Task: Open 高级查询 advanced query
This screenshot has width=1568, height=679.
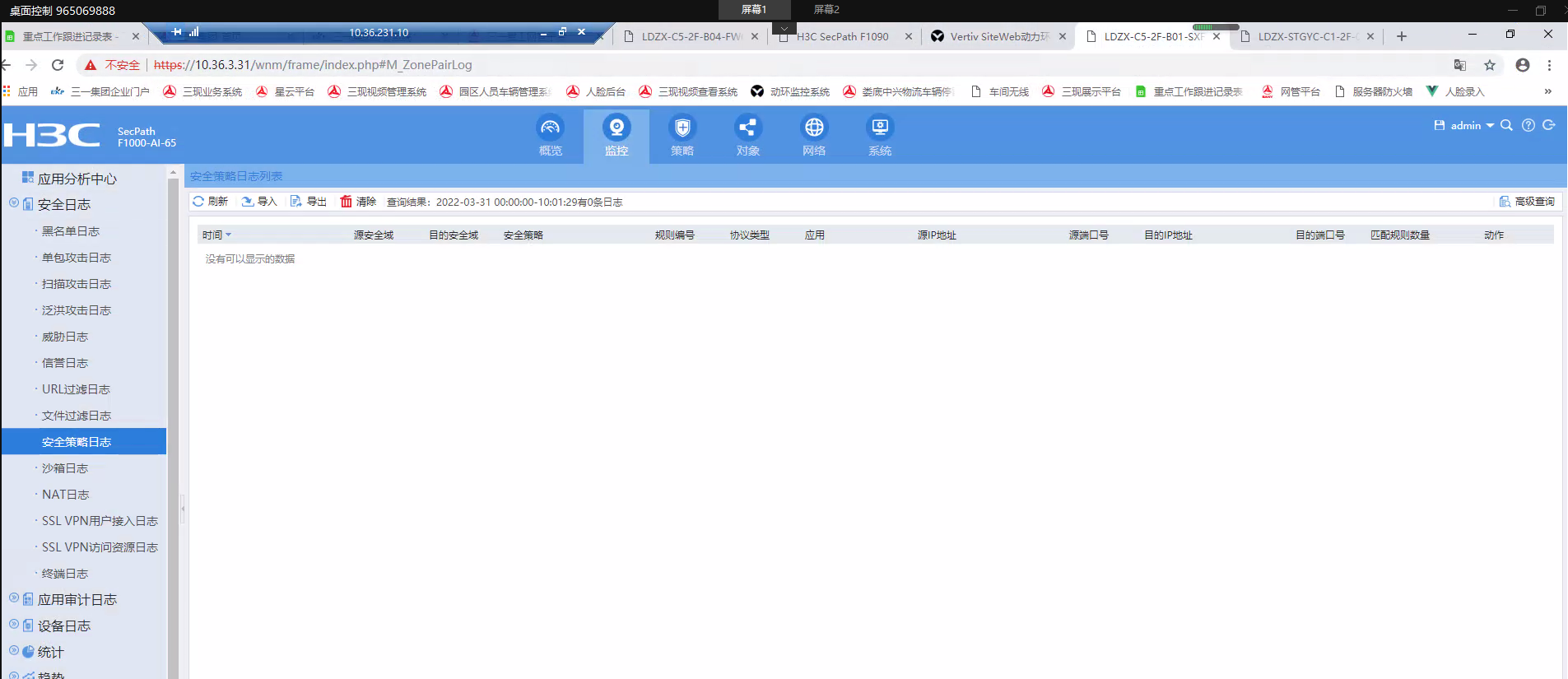Action: pyautogui.click(x=1527, y=202)
